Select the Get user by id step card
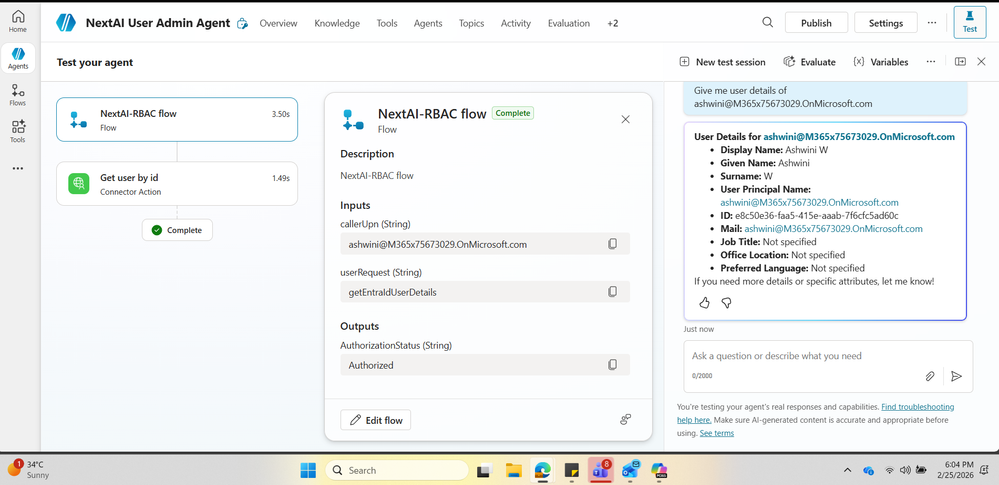999x485 pixels. coord(177,184)
